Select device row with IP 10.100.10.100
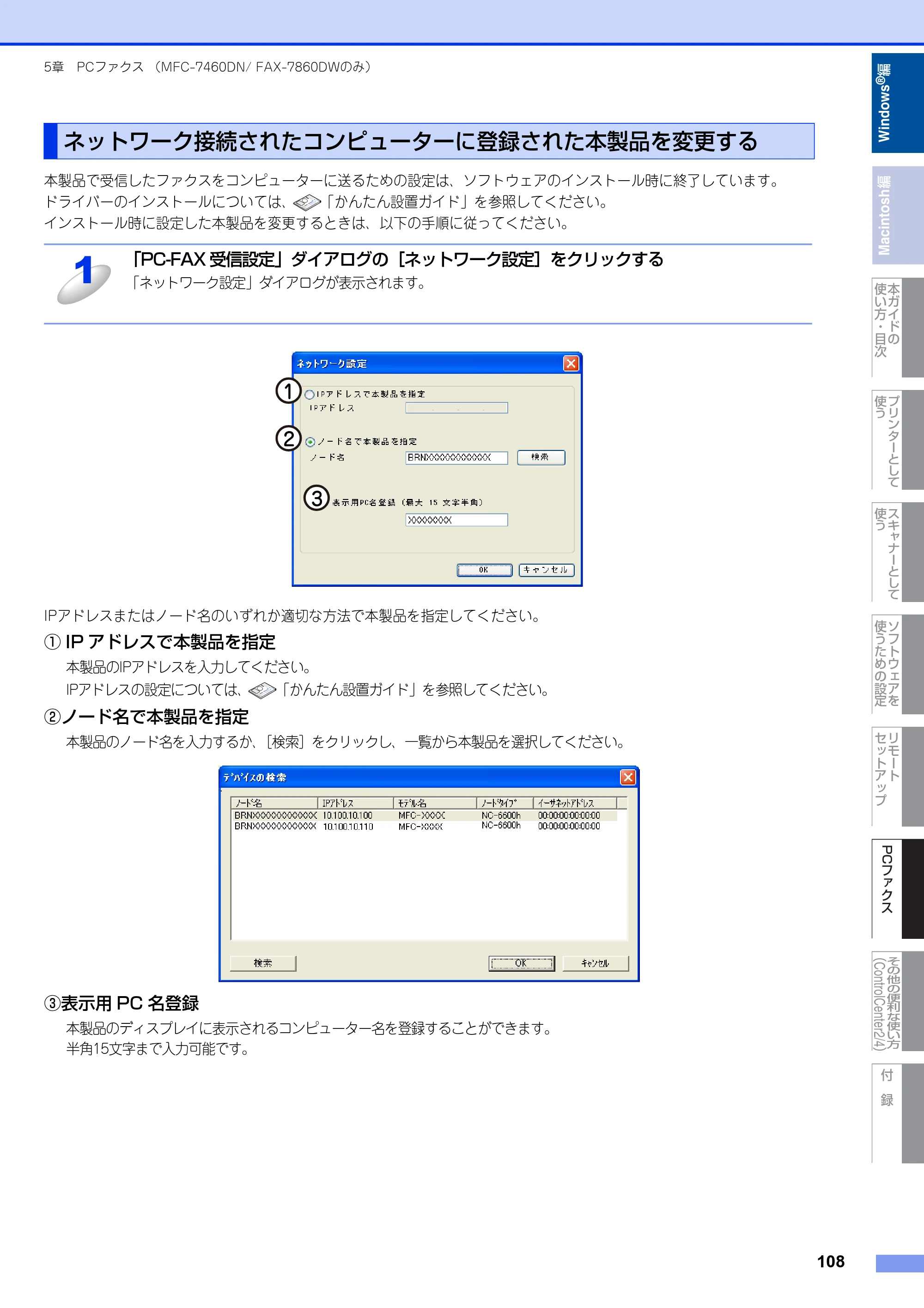 425,816
